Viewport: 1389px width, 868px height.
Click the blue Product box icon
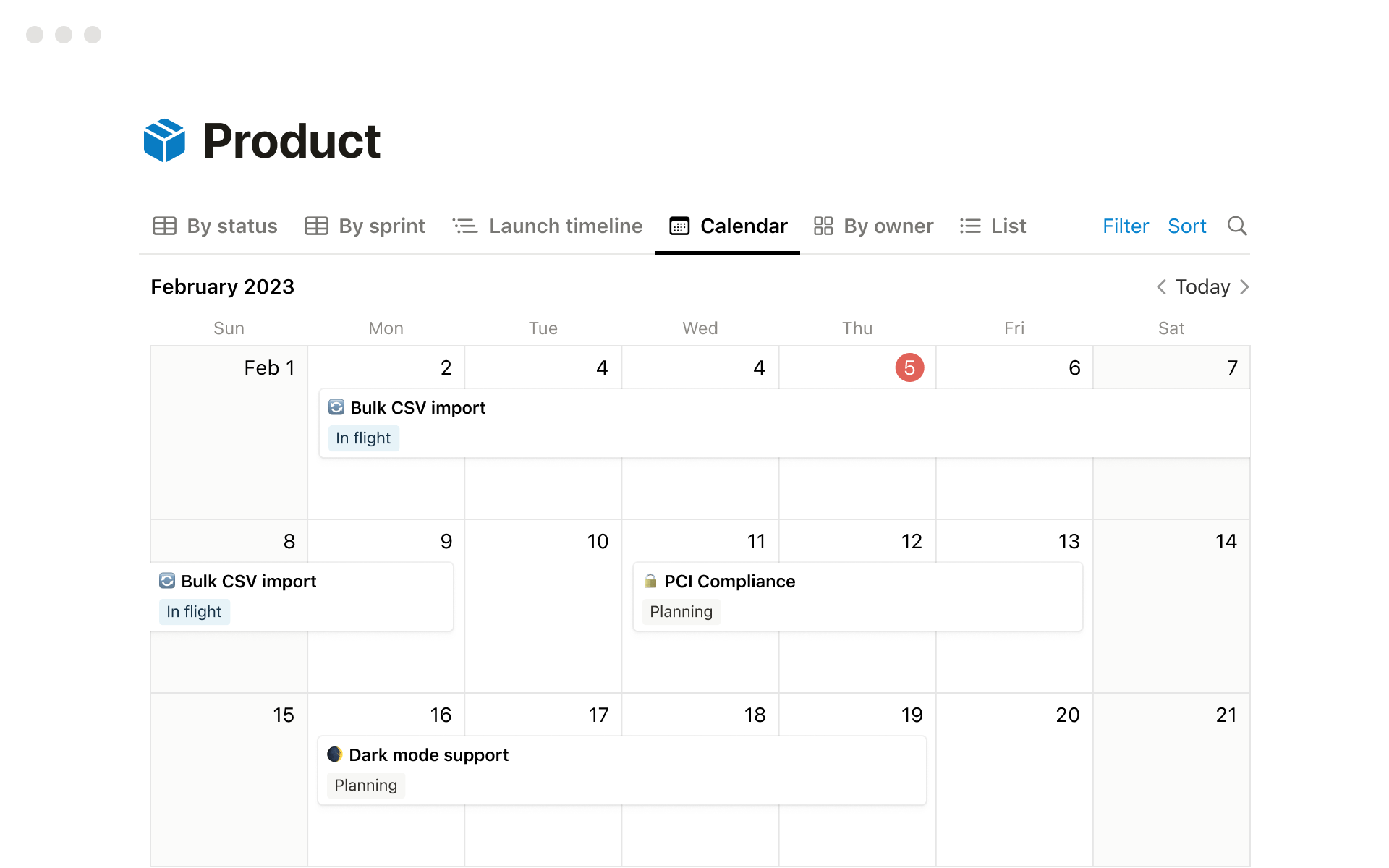click(164, 140)
